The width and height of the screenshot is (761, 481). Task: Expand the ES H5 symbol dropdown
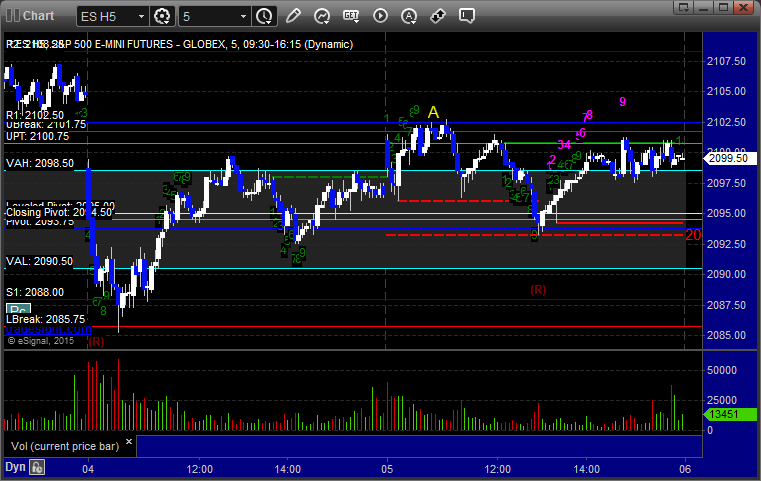coord(141,17)
